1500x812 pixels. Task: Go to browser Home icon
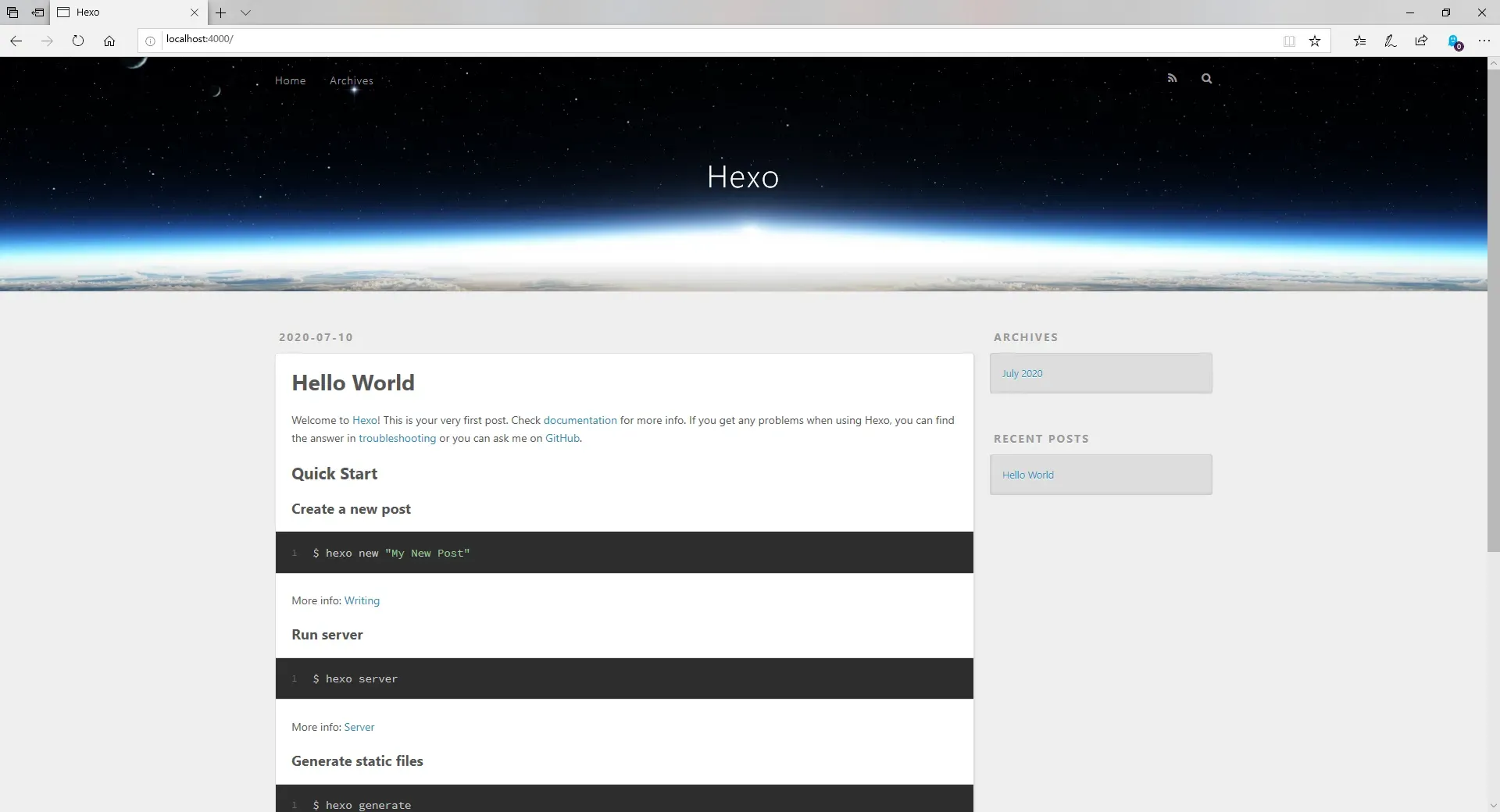coord(109,41)
